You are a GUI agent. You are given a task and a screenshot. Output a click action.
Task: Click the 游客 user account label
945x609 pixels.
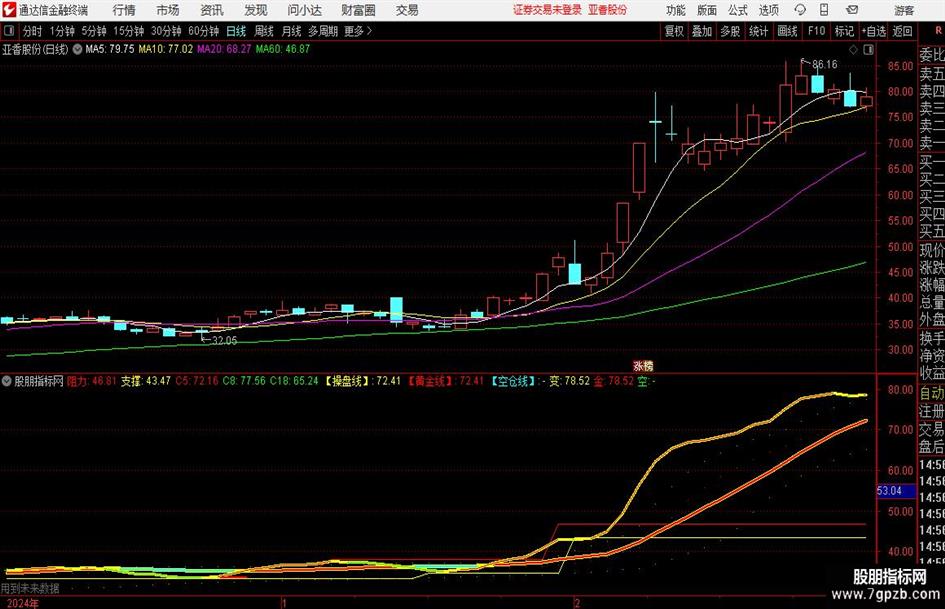coord(904,10)
